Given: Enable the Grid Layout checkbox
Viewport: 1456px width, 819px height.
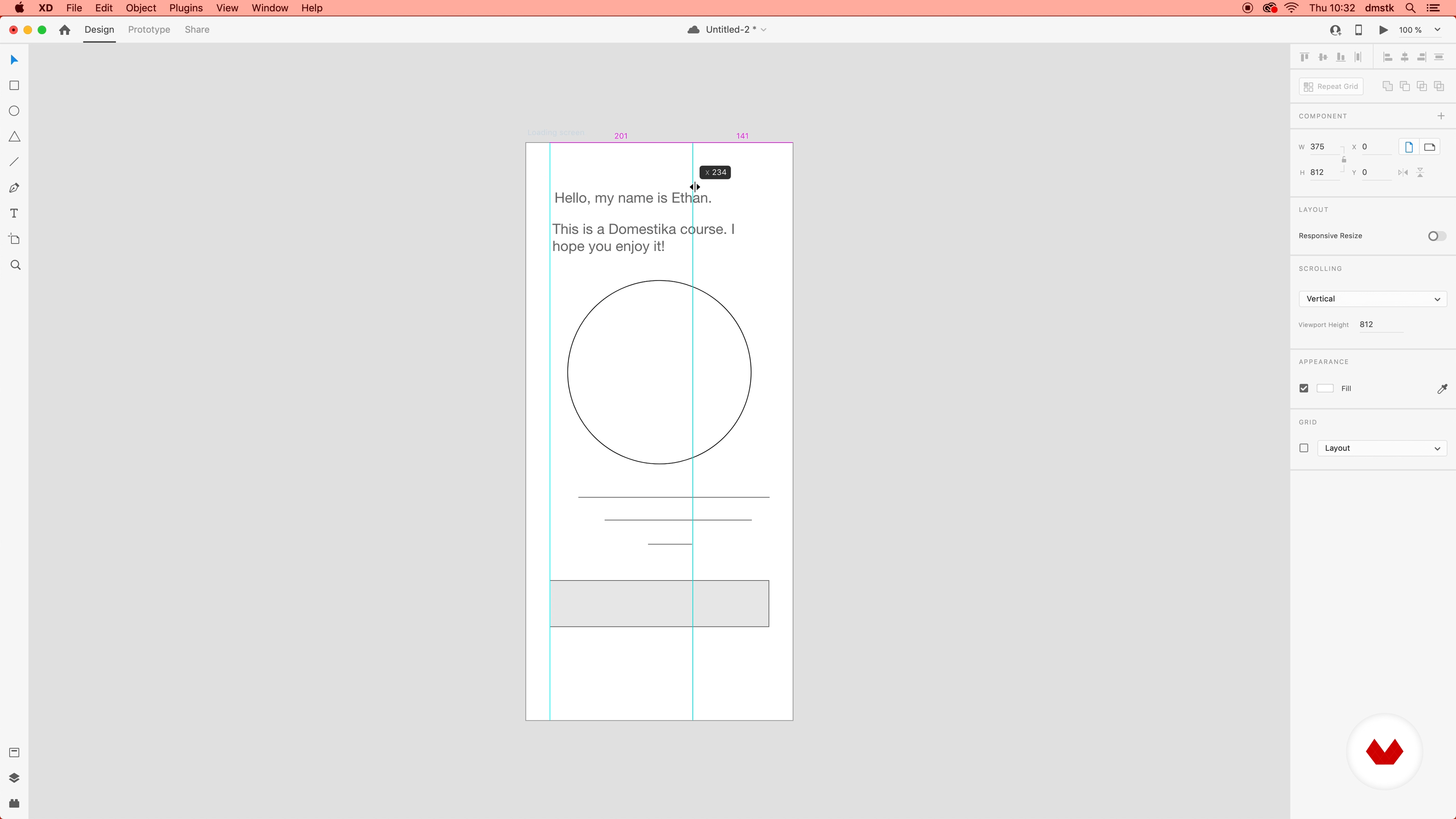Looking at the screenshot, I should click(1304, 448).
